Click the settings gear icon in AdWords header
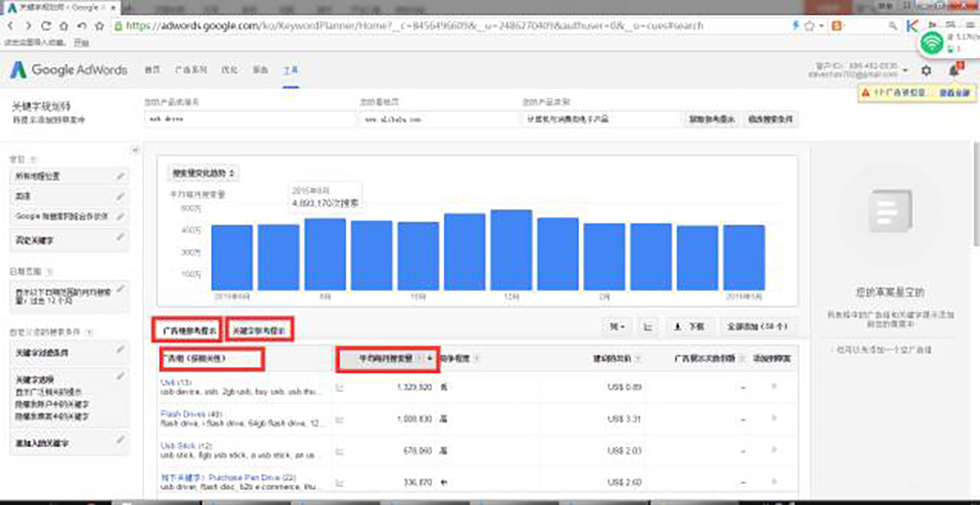This screenshot has height=505, width=980. point(926,71)
